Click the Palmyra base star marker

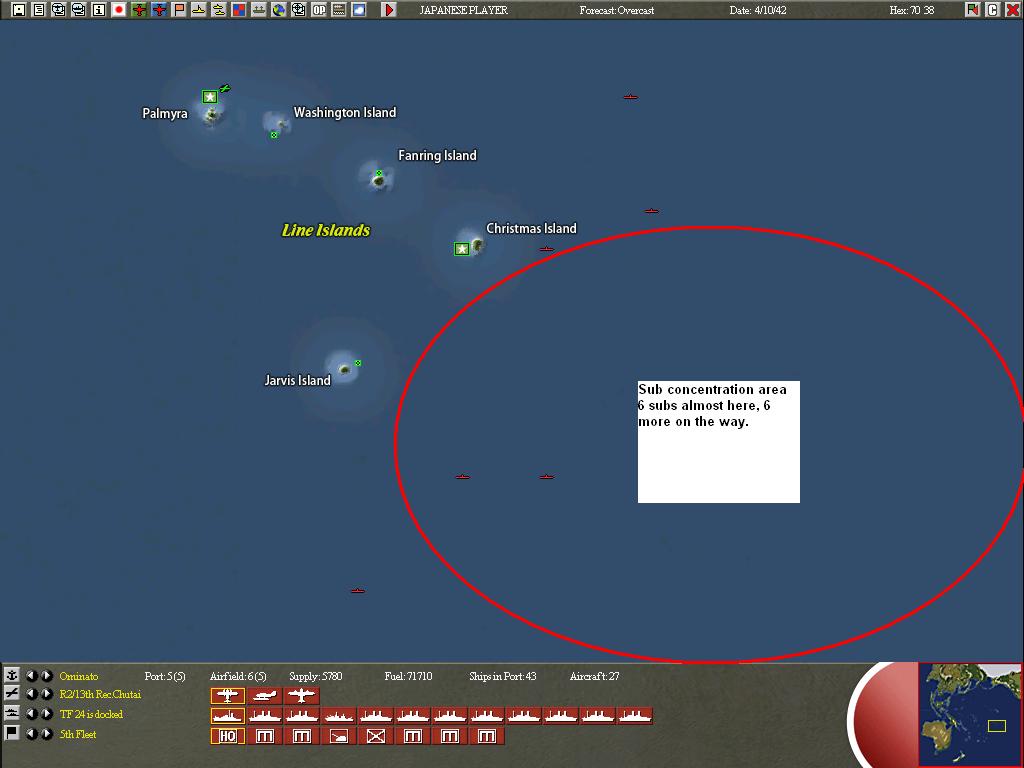tap(210, 97)
